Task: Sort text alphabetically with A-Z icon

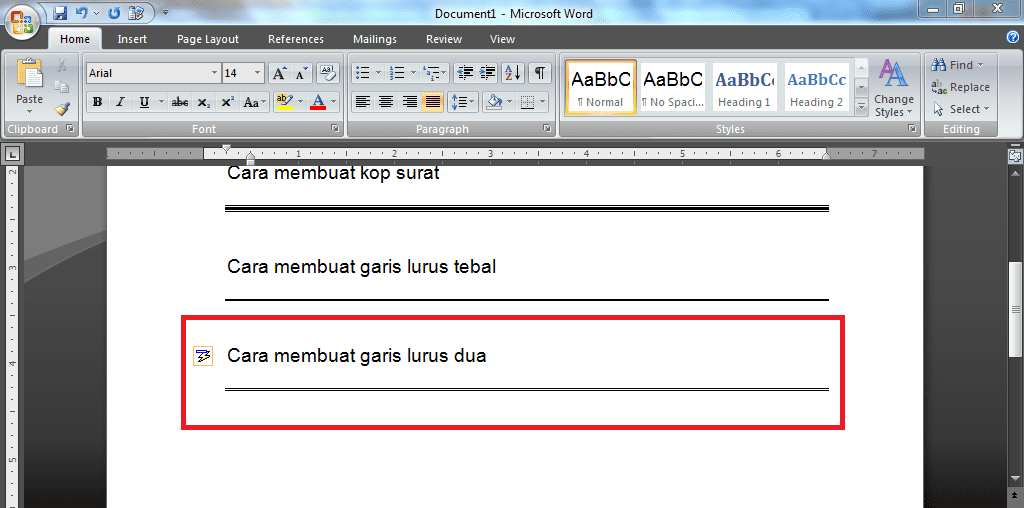Action: [x=513, y=72]
